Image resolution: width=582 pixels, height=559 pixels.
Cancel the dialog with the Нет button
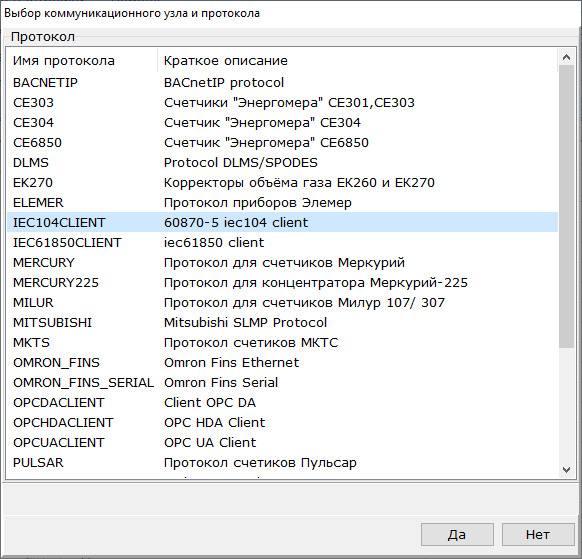click(538, 534)
